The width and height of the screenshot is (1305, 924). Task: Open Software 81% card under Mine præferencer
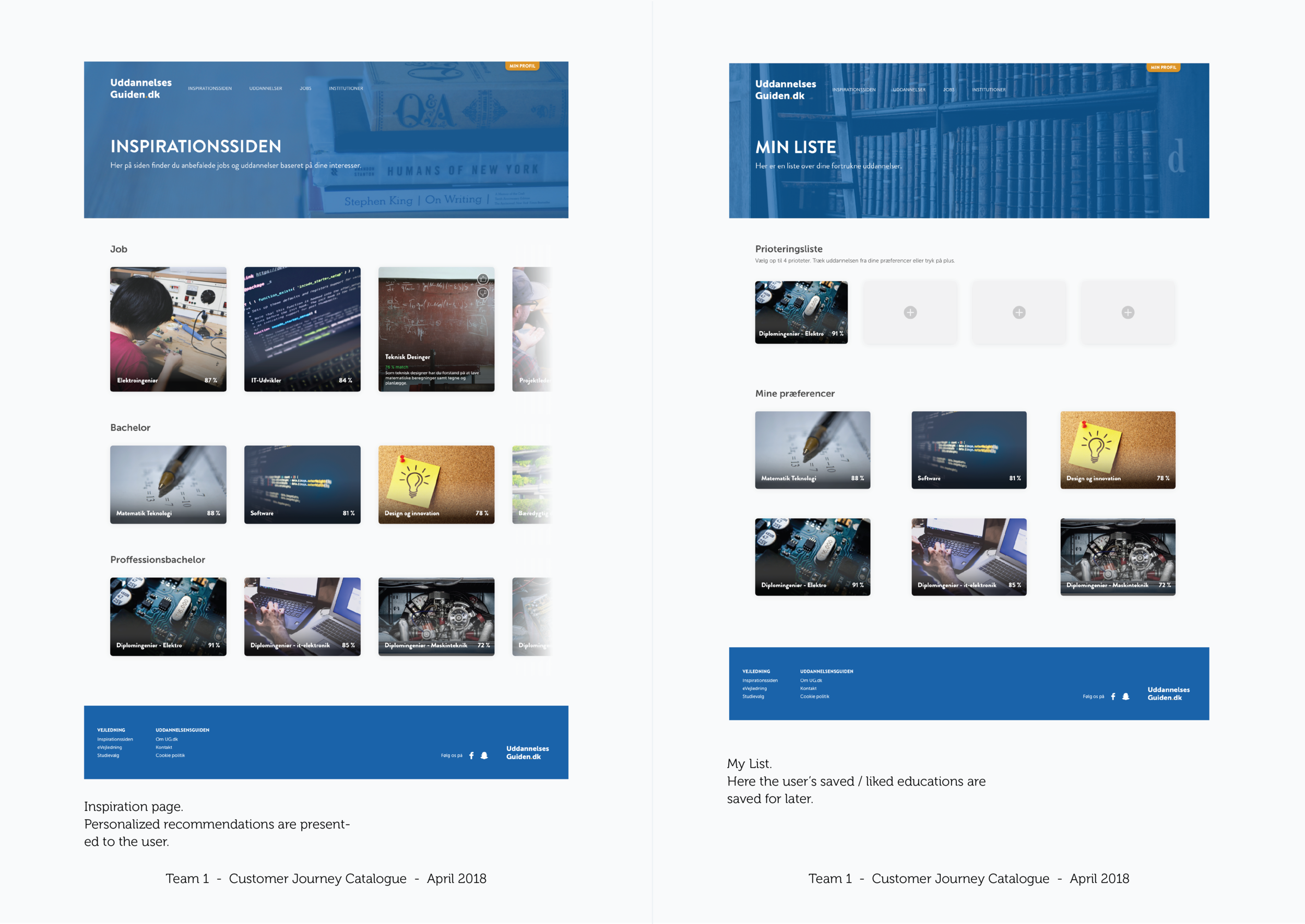tap(968, 449)
